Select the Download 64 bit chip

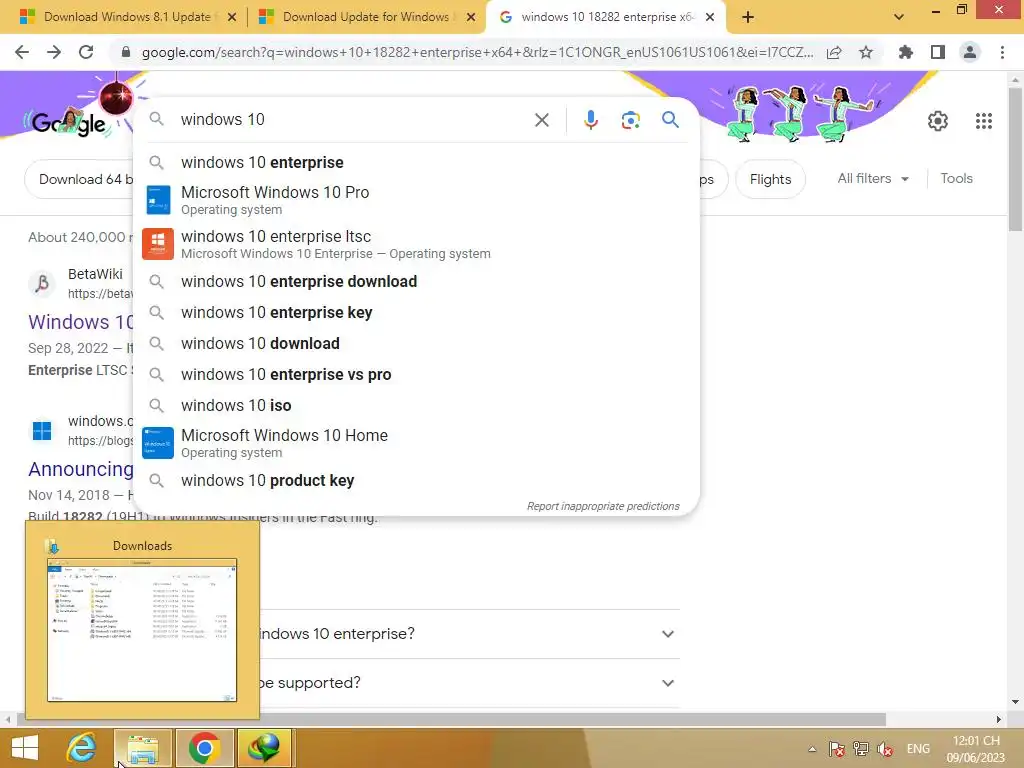click(79, 179)
